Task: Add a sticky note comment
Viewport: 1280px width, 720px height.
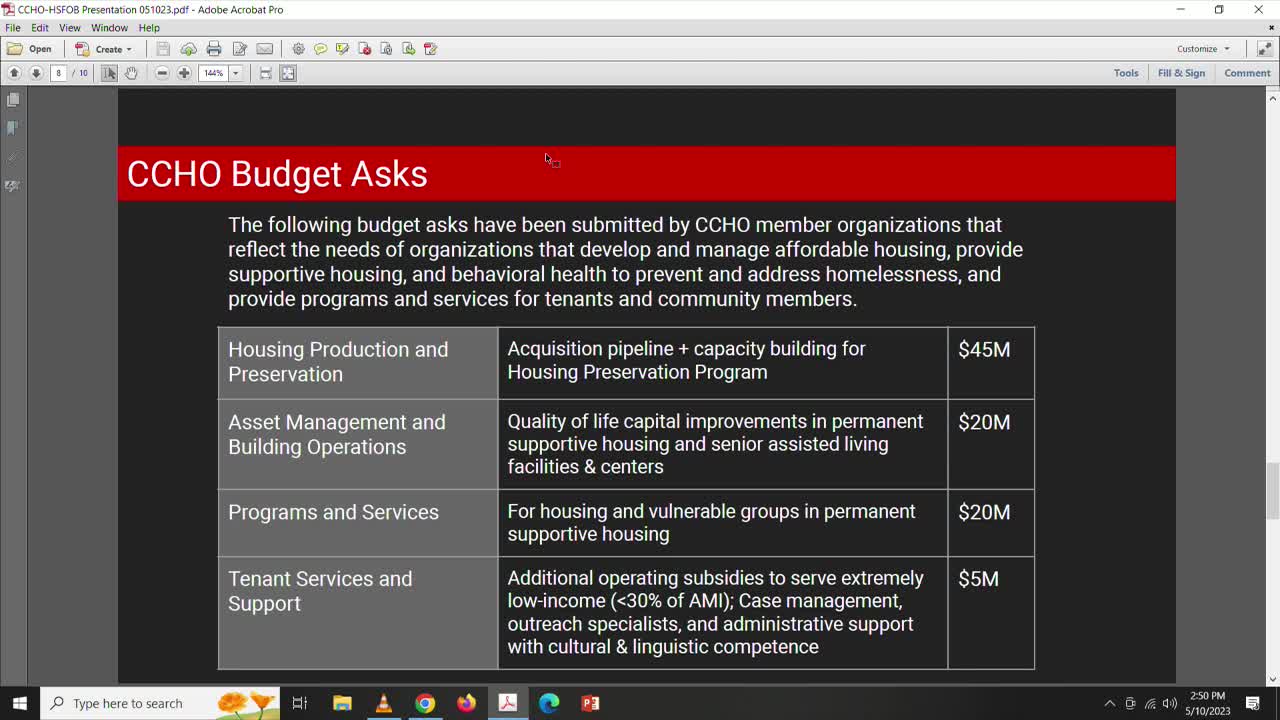Action: (x=320, y=48)
